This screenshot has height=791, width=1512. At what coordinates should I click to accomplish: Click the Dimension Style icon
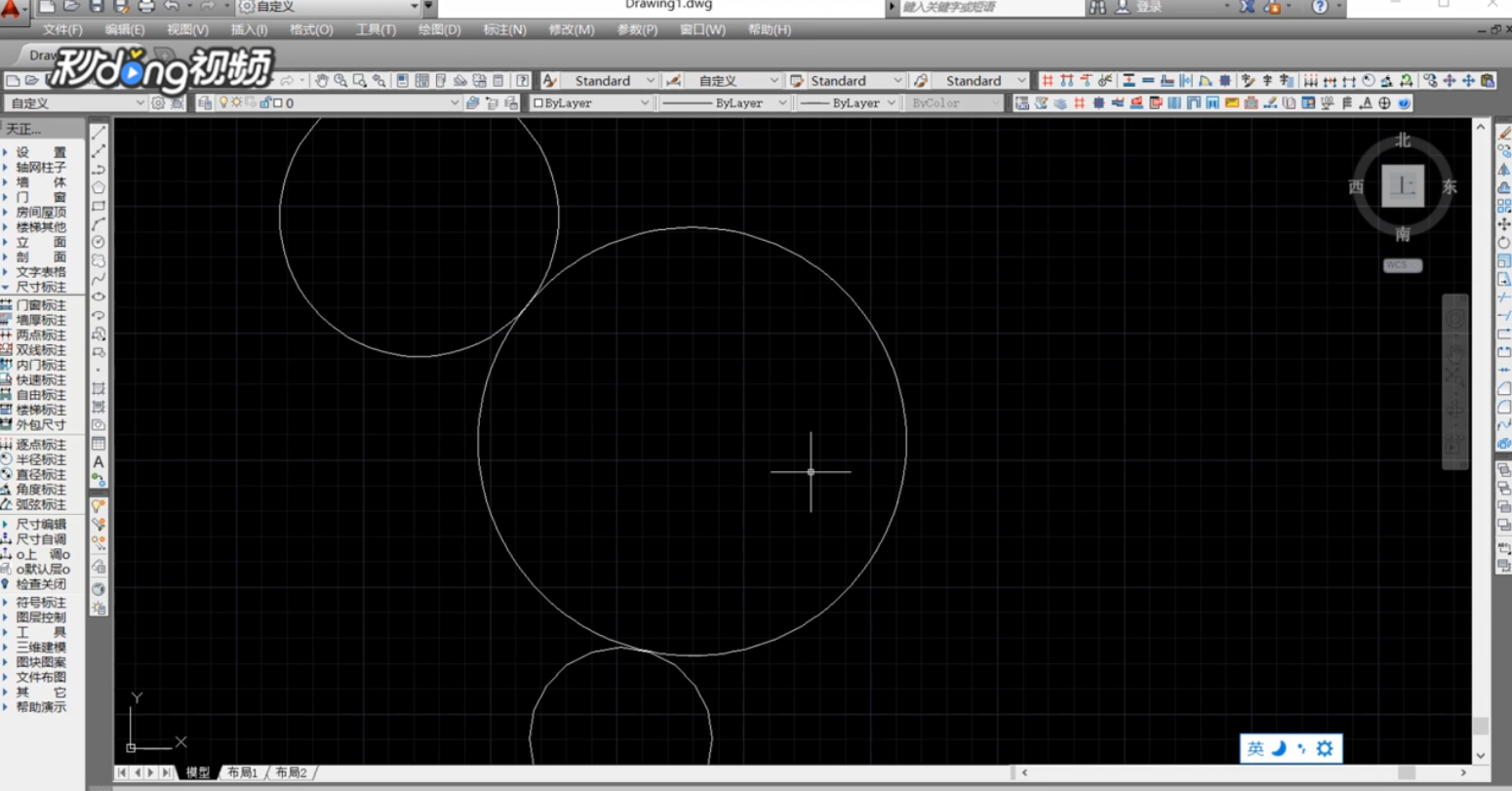[x=673, y=81]
